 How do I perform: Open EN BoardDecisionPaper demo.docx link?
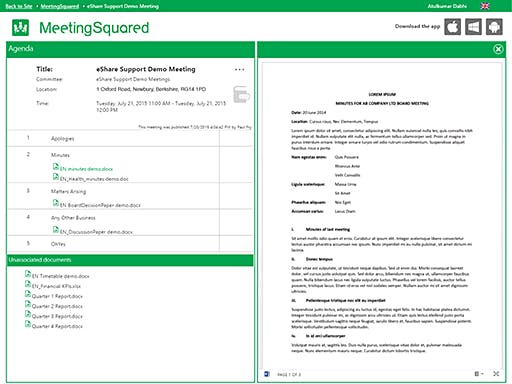100,205
